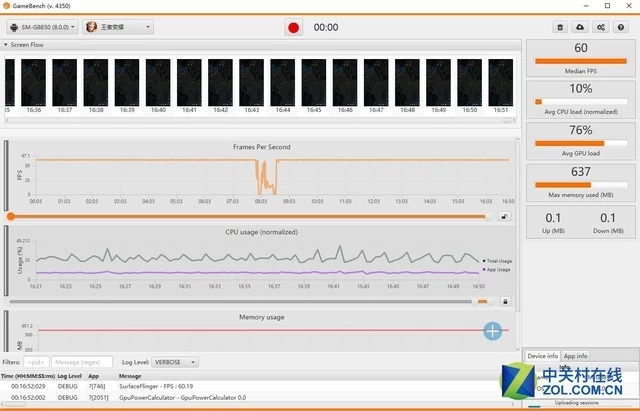Click the pid filter input field

[36, 362]
